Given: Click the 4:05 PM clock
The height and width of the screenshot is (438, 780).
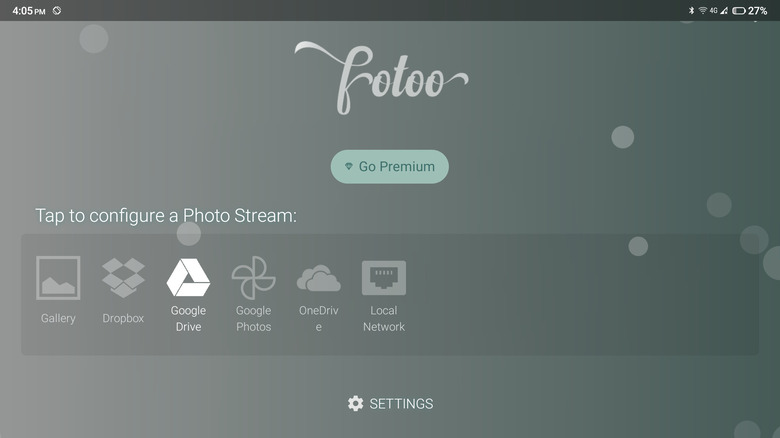Looking at the screenshot, I should [29, 10].
